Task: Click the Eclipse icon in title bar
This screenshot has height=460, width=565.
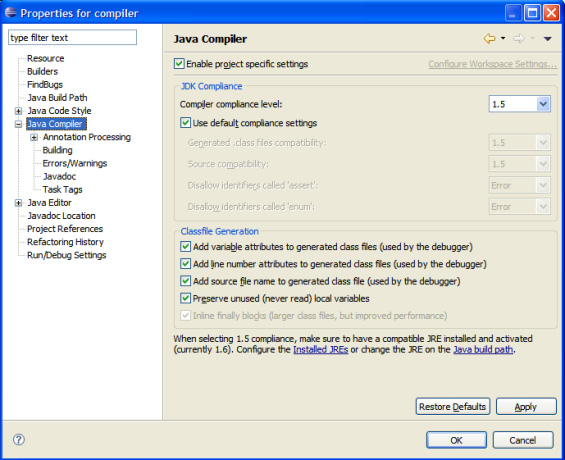Action: [10, 13]
